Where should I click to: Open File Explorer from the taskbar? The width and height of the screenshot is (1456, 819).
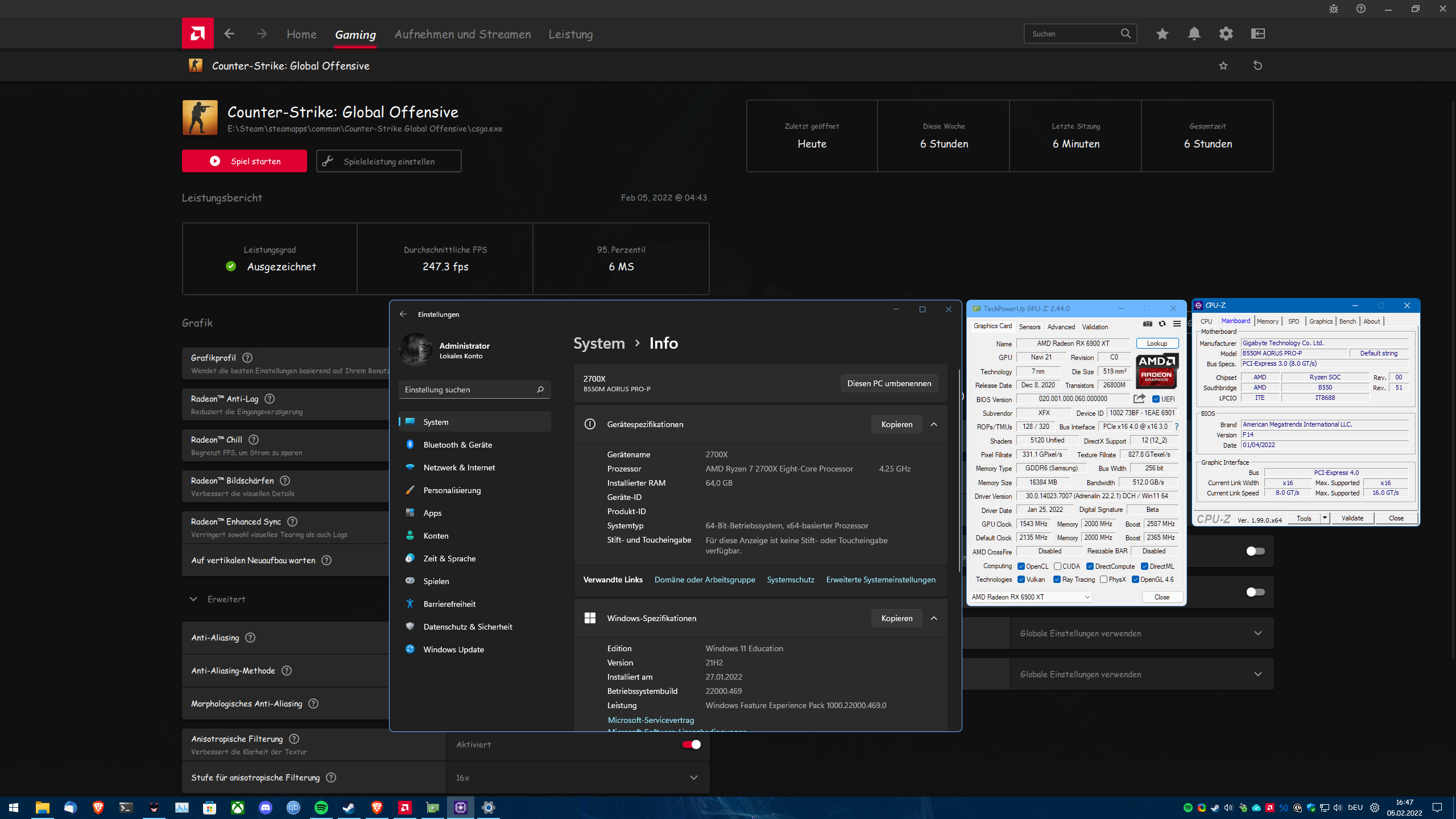point(42,808)
